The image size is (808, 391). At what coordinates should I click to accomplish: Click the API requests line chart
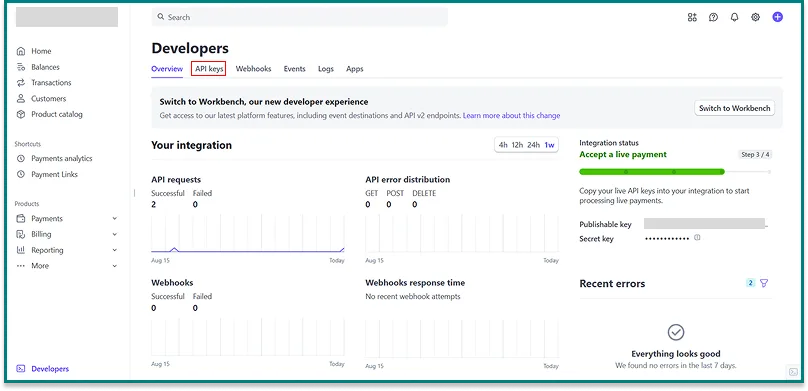(x=248, y=234)
